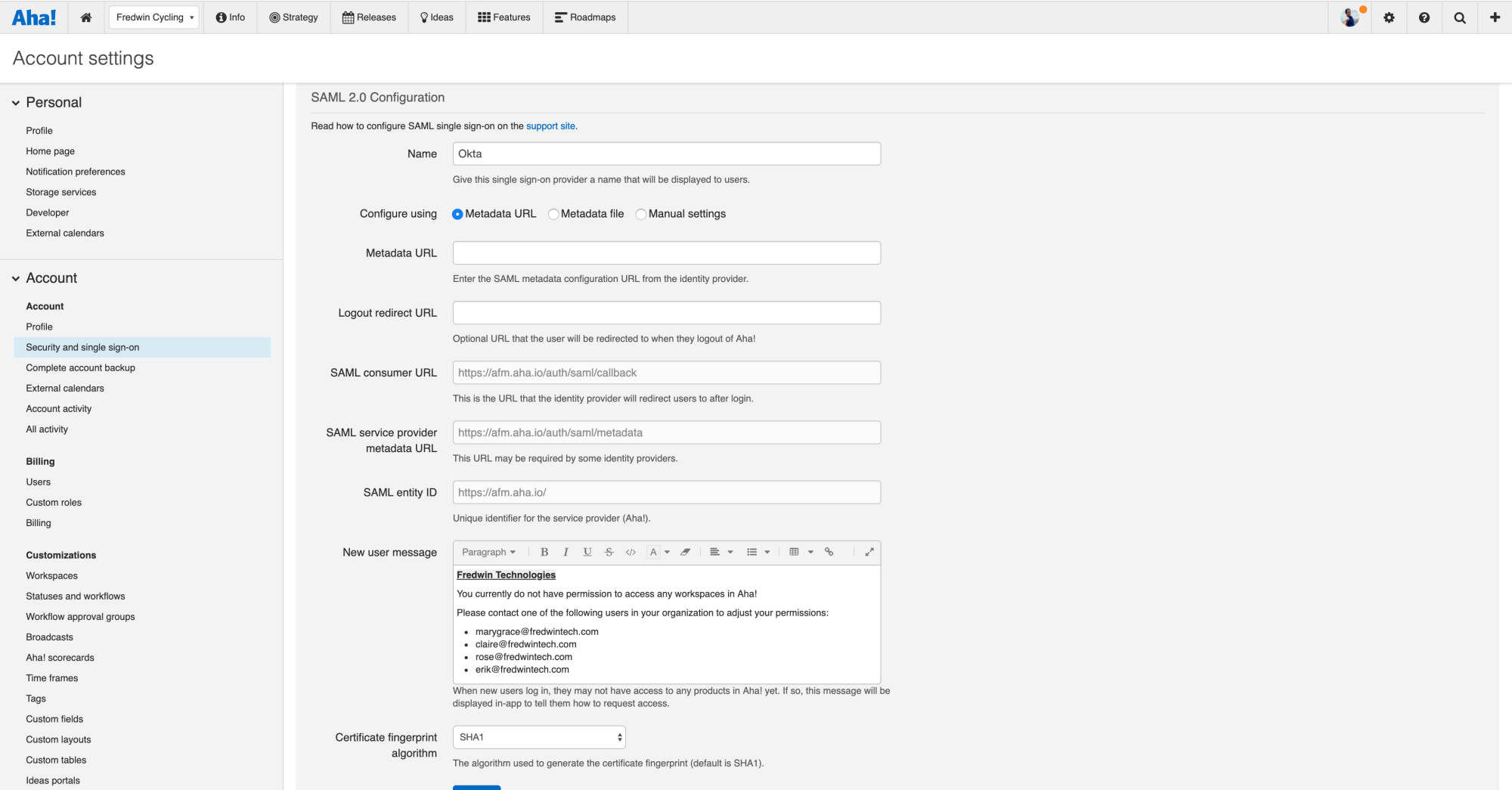Open Custom fields page
Image resolution: width=1512 pixels, height=790 pixels.
point(54,719)
